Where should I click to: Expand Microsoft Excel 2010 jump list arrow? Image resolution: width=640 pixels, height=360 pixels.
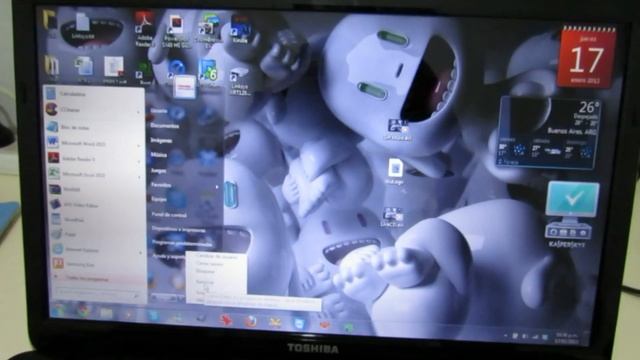click(x=139, y=177)
